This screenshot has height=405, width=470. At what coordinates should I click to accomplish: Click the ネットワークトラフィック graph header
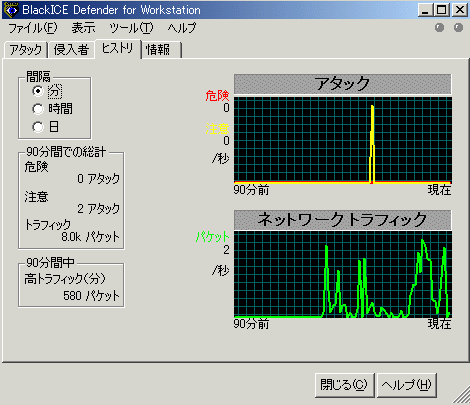coord(343,220)
